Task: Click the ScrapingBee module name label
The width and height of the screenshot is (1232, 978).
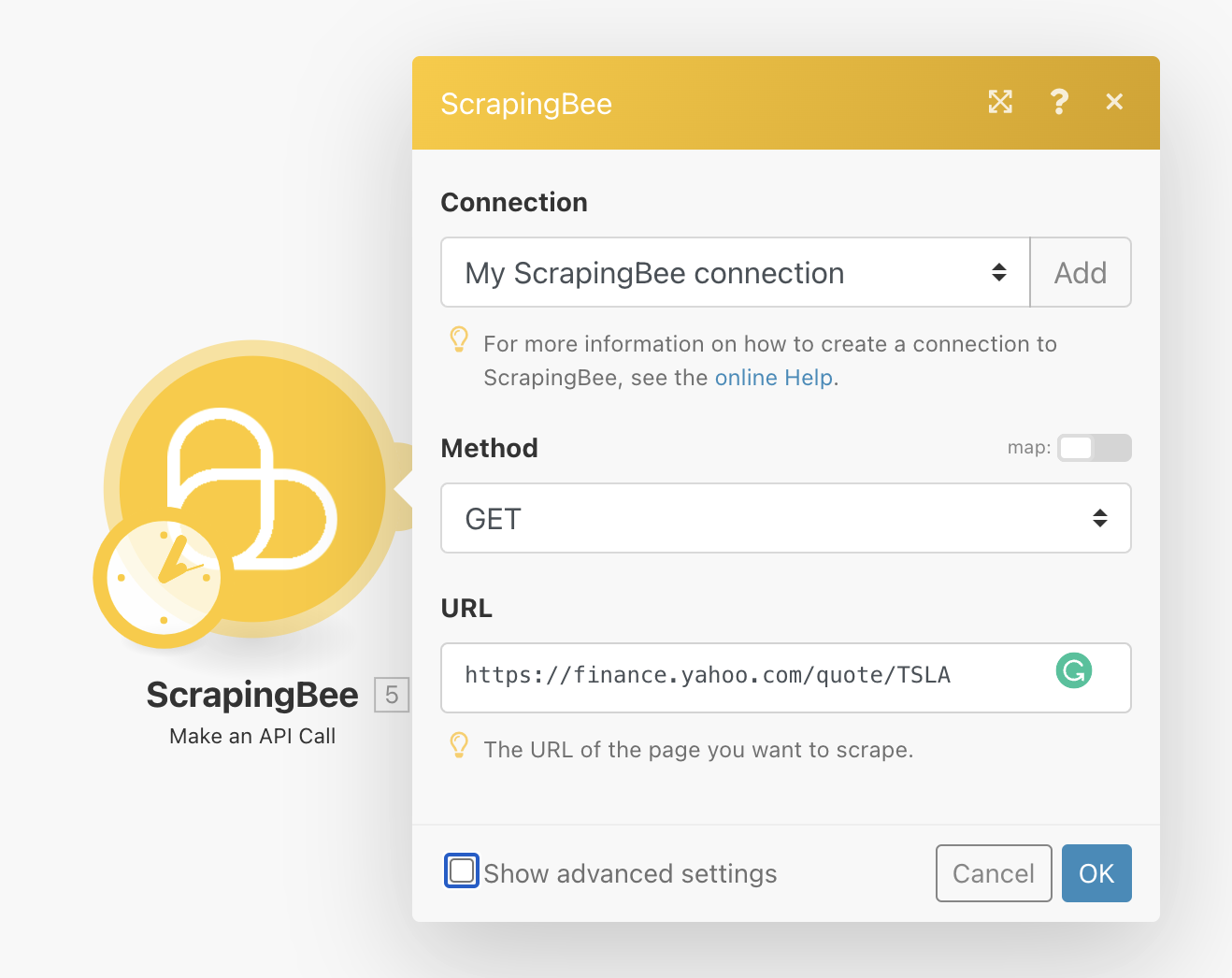Action: coord(252,695)
